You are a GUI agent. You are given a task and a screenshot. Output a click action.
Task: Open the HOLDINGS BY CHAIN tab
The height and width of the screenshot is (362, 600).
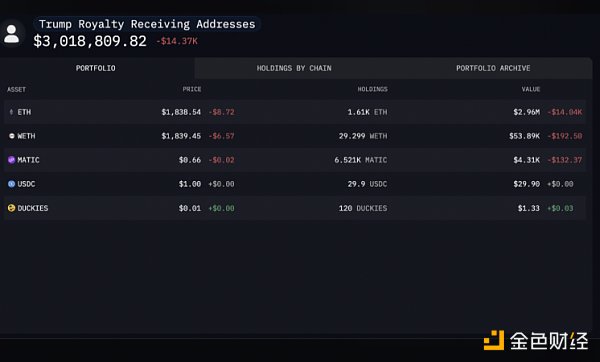click(x=294, y=68)
